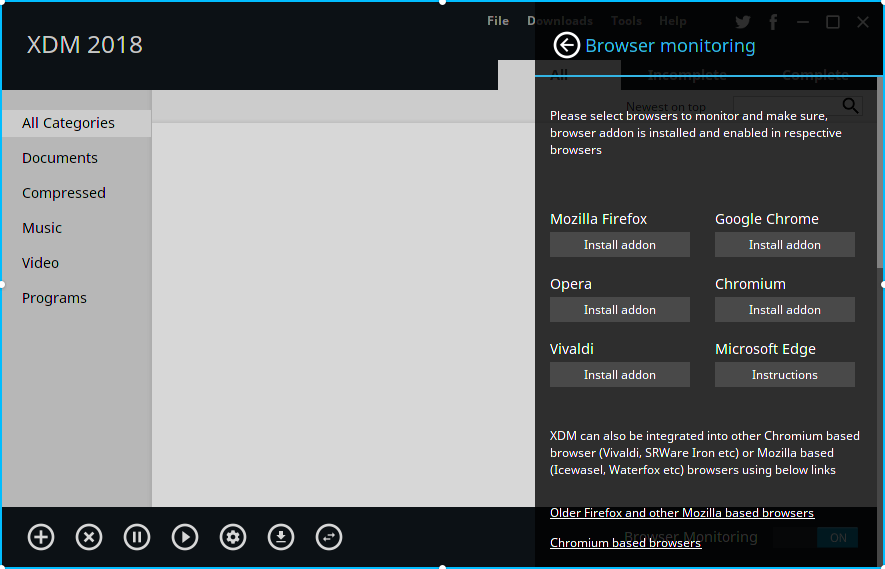Open Older Firefox and other Mozilla link
Viewport: 885px width, 569px height.
[x=682, y=513]
